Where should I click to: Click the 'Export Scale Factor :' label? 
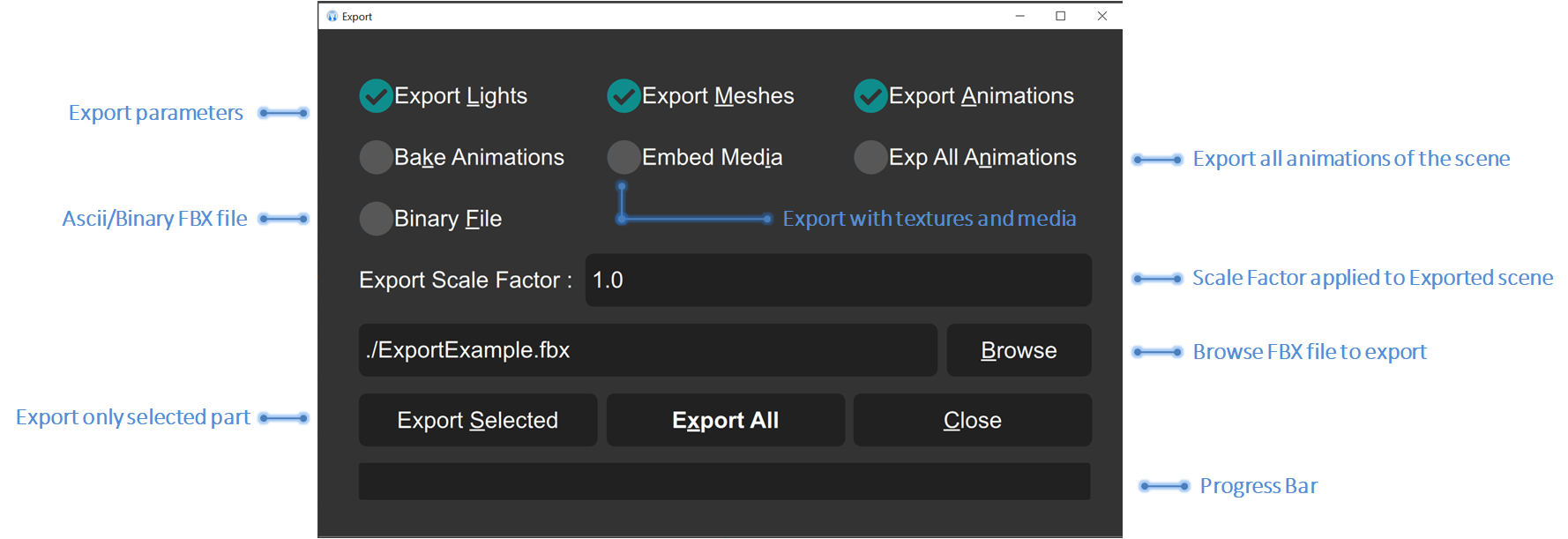(x=466, y=281)
